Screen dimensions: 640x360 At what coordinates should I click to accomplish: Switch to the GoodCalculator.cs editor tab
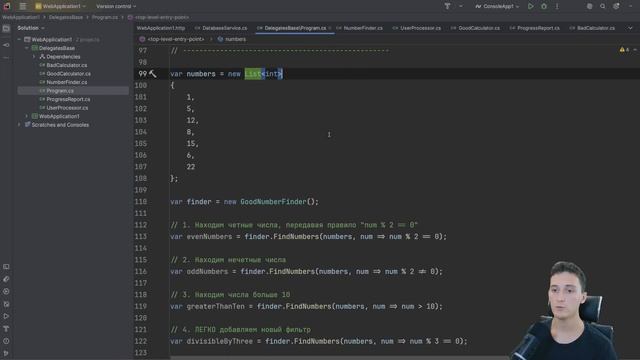[475, 28]
